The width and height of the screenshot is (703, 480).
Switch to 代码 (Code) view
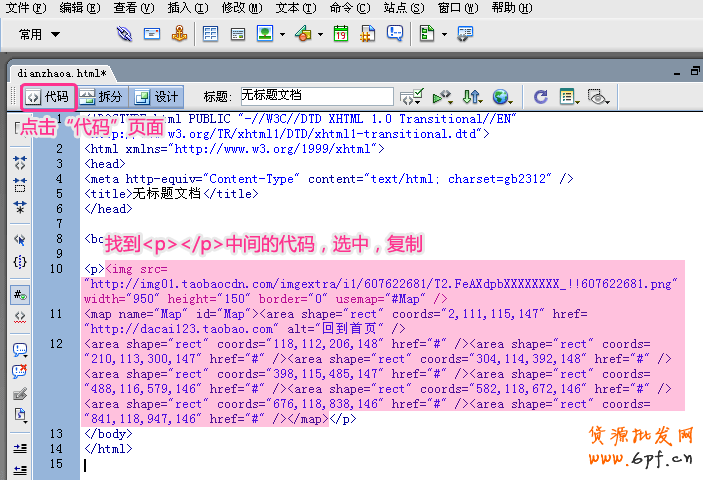tap(48, 97)
